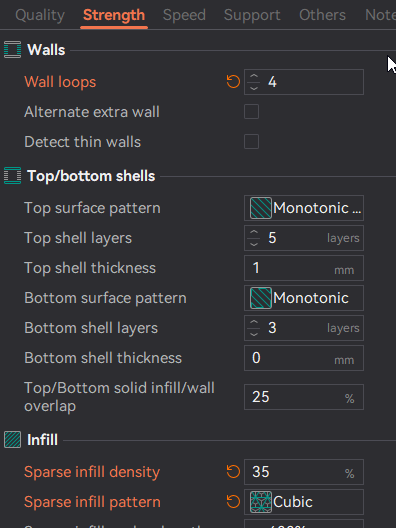The height and width of the screenshot is (528, 396).
Task: Open Sparse infill pattern dropdown
Action: (304, 502)
